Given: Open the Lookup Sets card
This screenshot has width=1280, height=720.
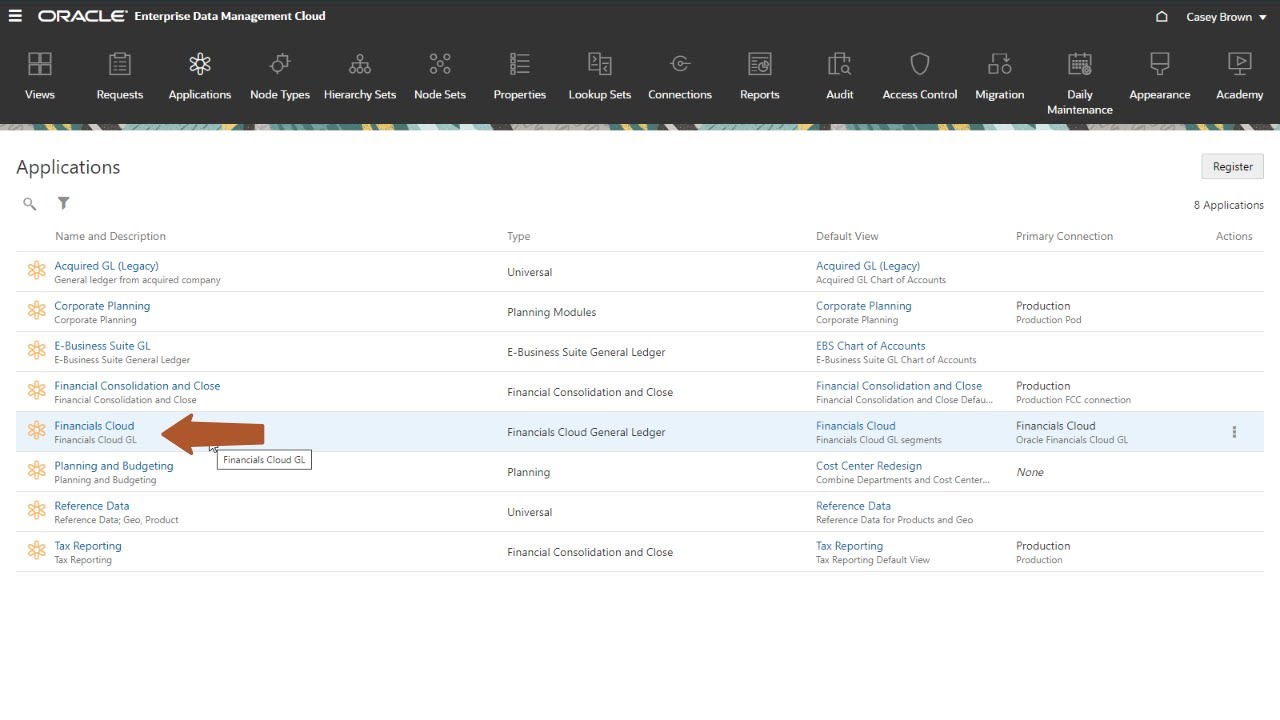Looking at the screenshot, I should [x=600, y=77].
